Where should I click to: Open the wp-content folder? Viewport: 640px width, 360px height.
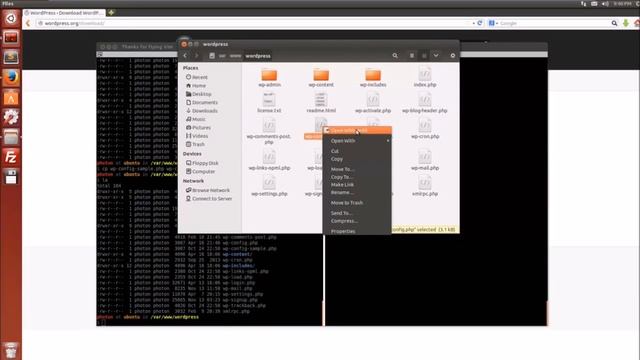(x=321, y=78)
